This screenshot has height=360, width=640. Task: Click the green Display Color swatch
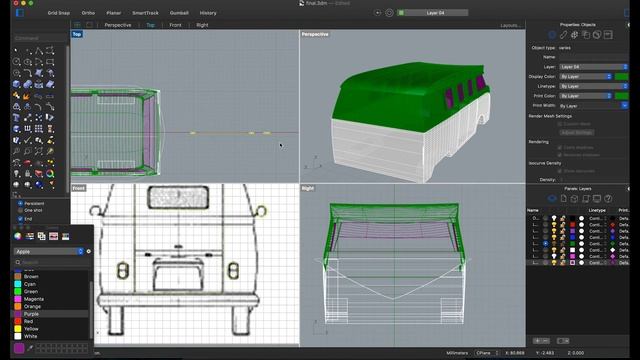[x=621, y=76]
